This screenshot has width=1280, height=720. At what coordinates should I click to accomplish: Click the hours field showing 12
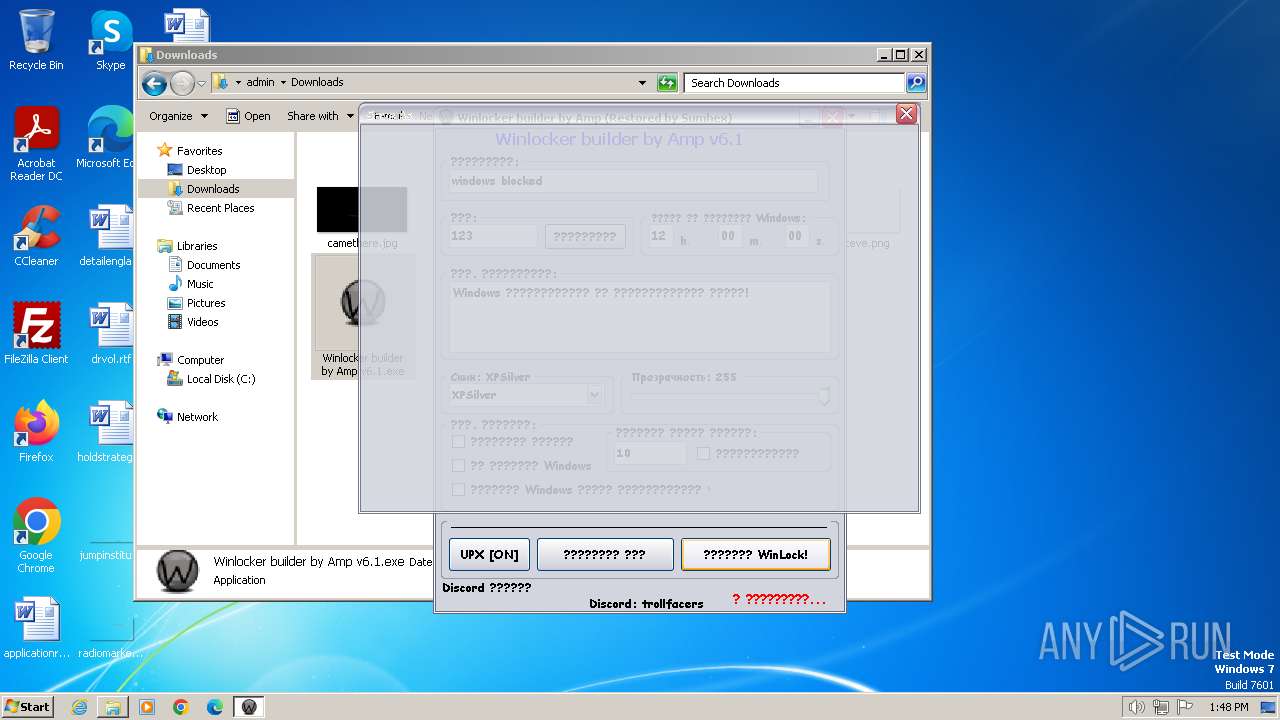coord(659,236)
